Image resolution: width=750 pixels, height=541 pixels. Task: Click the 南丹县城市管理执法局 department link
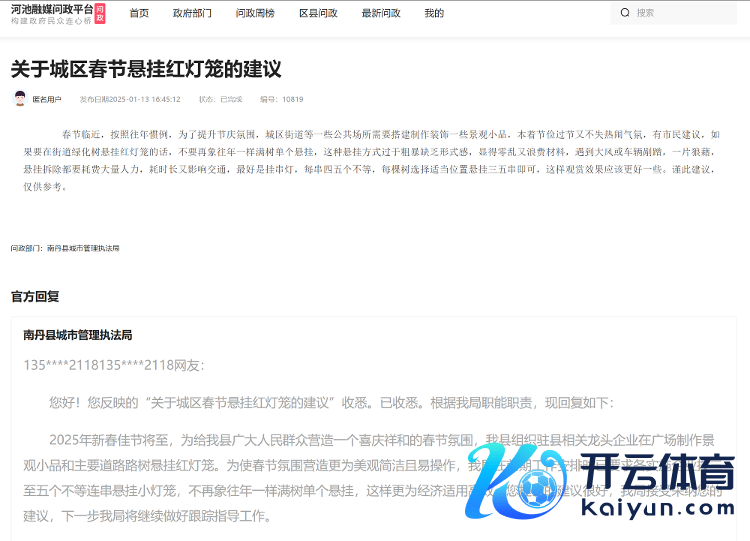(x=83, y=247)
